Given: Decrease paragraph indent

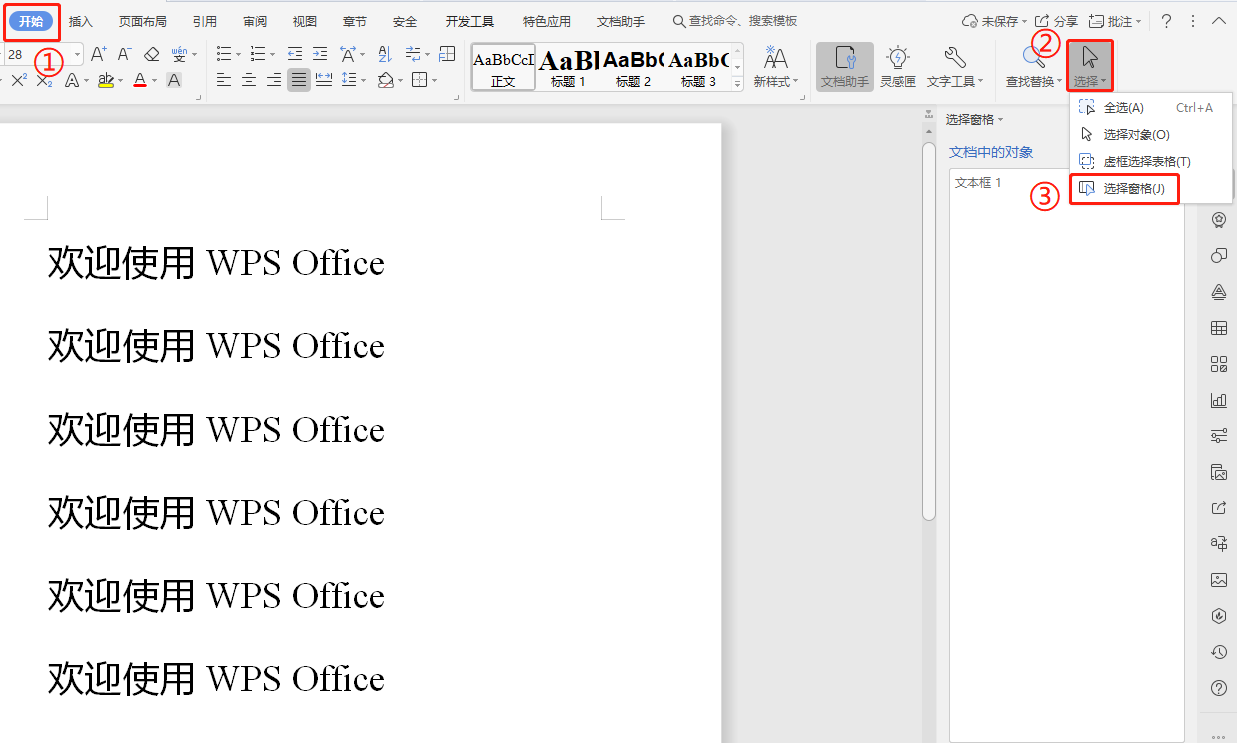Looking at the screenshot, I should [295, 54].
